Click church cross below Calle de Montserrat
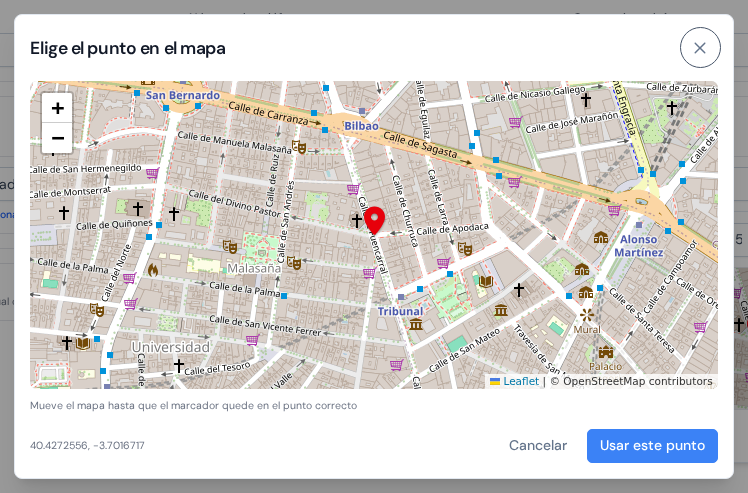 (x=64, y=212)
